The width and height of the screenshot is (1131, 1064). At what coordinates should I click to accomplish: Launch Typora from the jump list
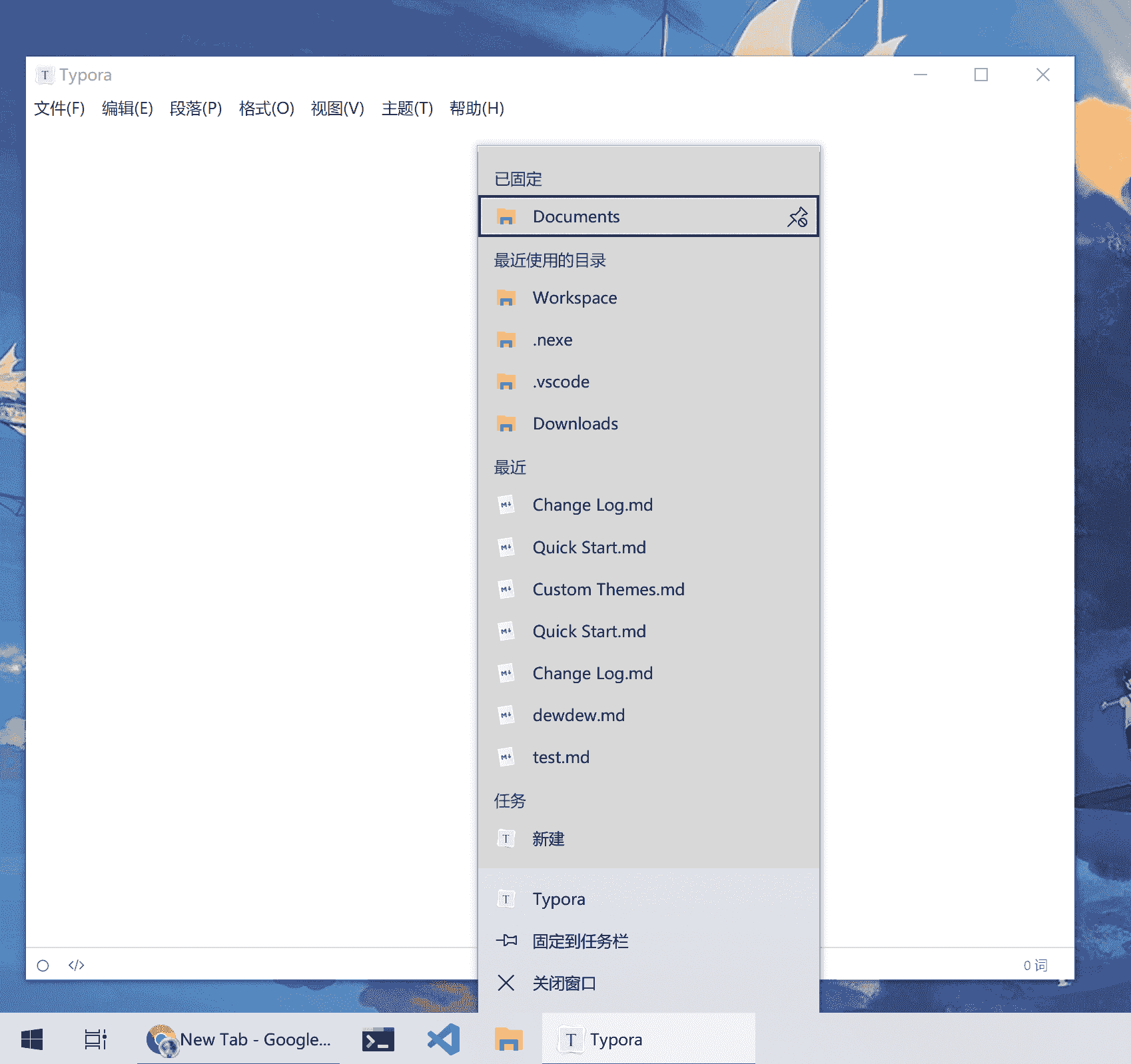[558, 899]
